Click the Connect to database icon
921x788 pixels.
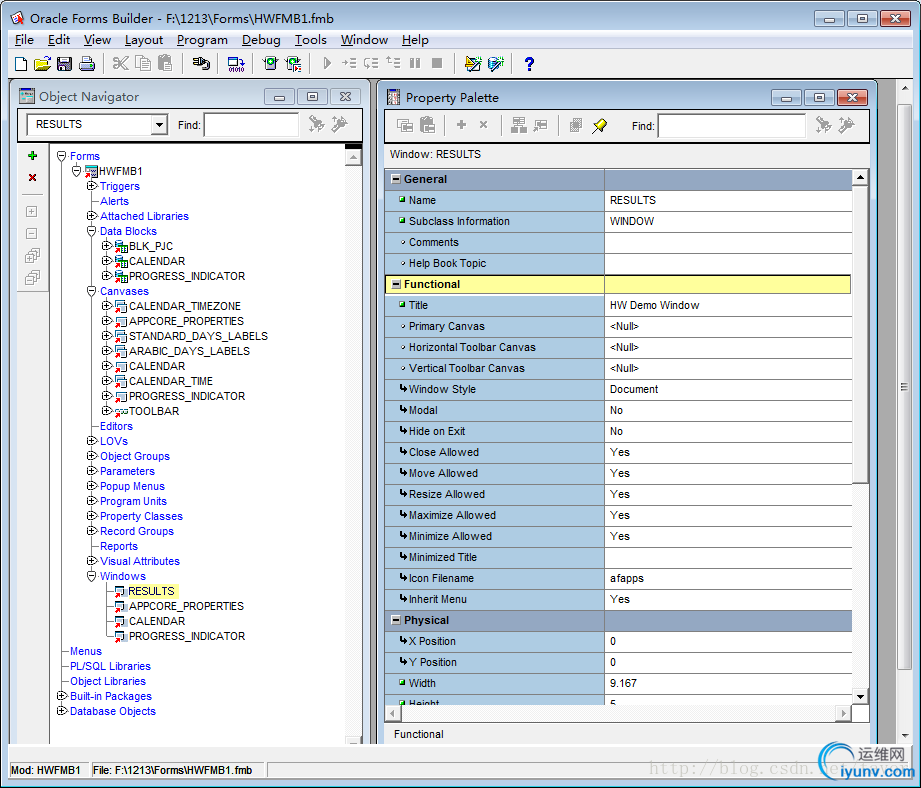tap(201, 63)
